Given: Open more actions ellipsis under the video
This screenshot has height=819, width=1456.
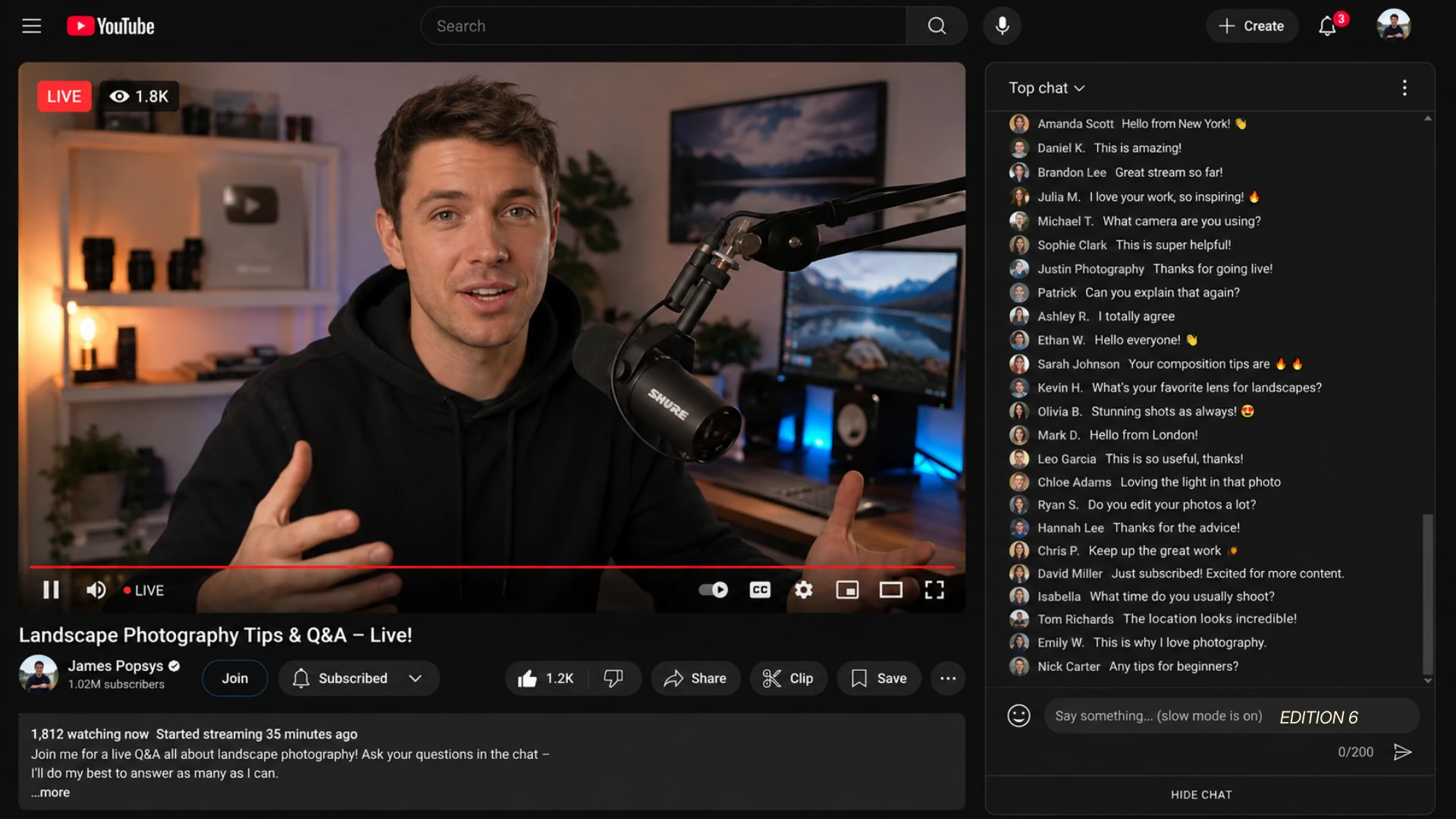Looking at the screenshot, I should (x=948, y=678).
